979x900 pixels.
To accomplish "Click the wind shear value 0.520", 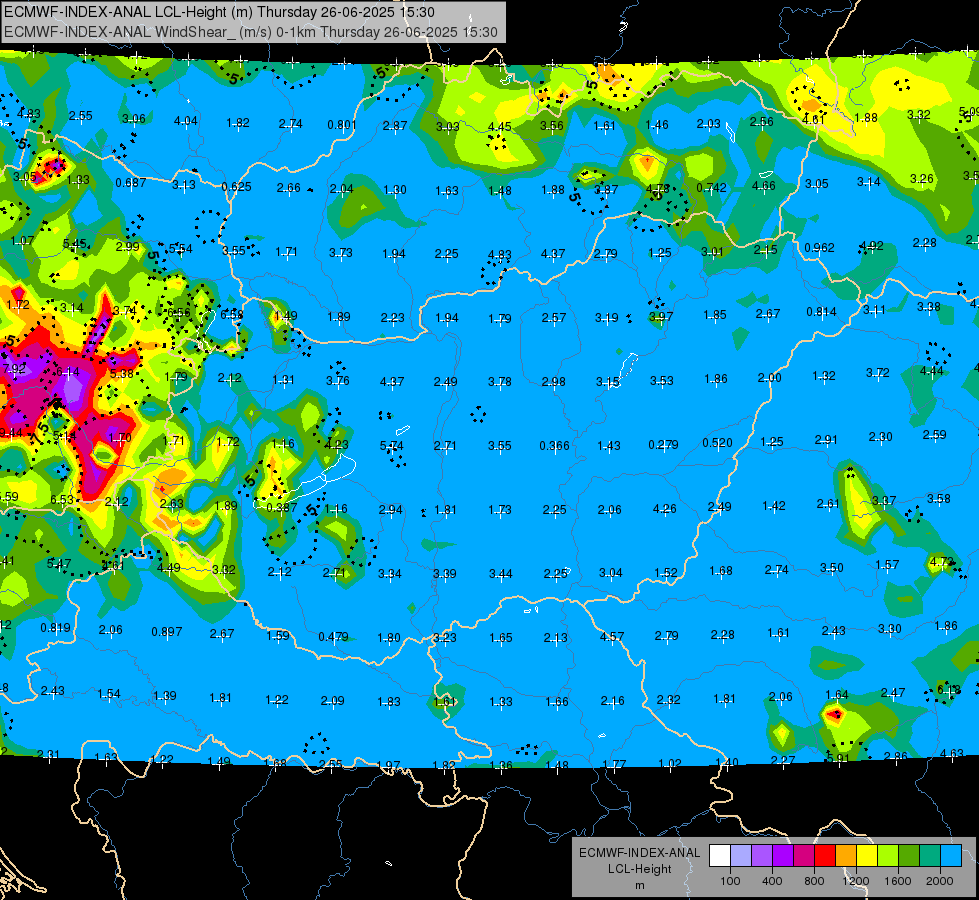I will (x=717, y=443).
